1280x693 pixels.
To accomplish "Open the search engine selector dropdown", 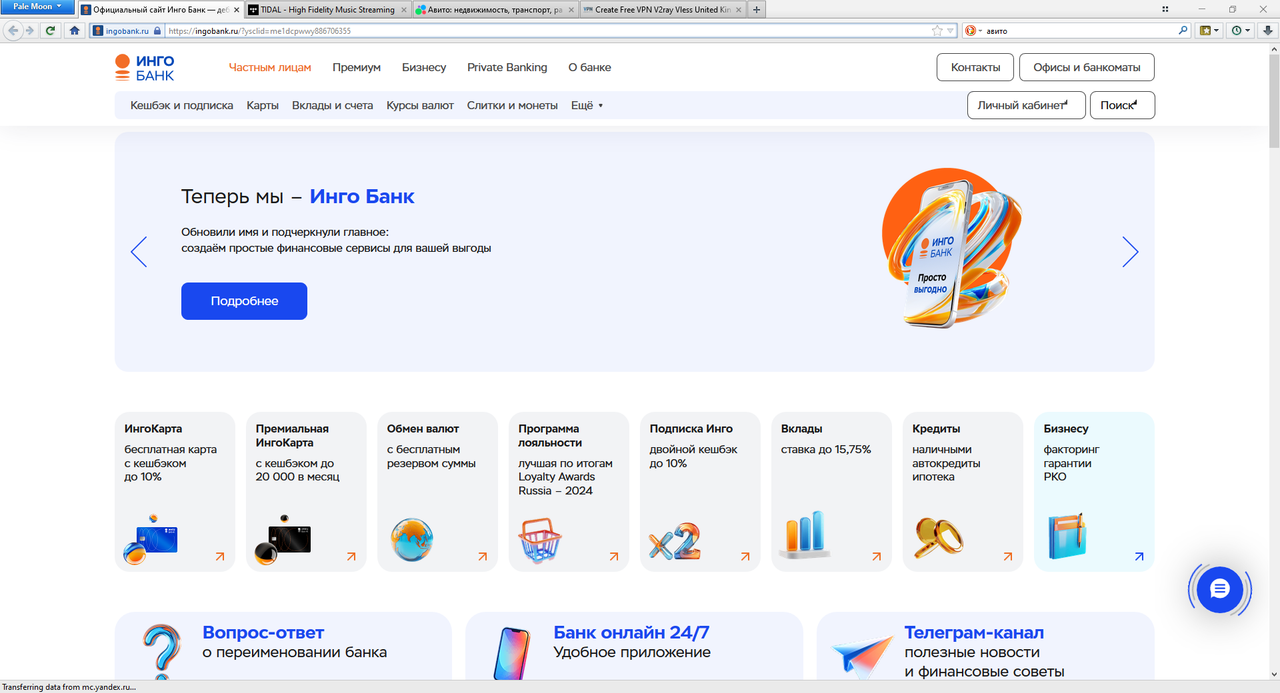I will click(973, 31).
